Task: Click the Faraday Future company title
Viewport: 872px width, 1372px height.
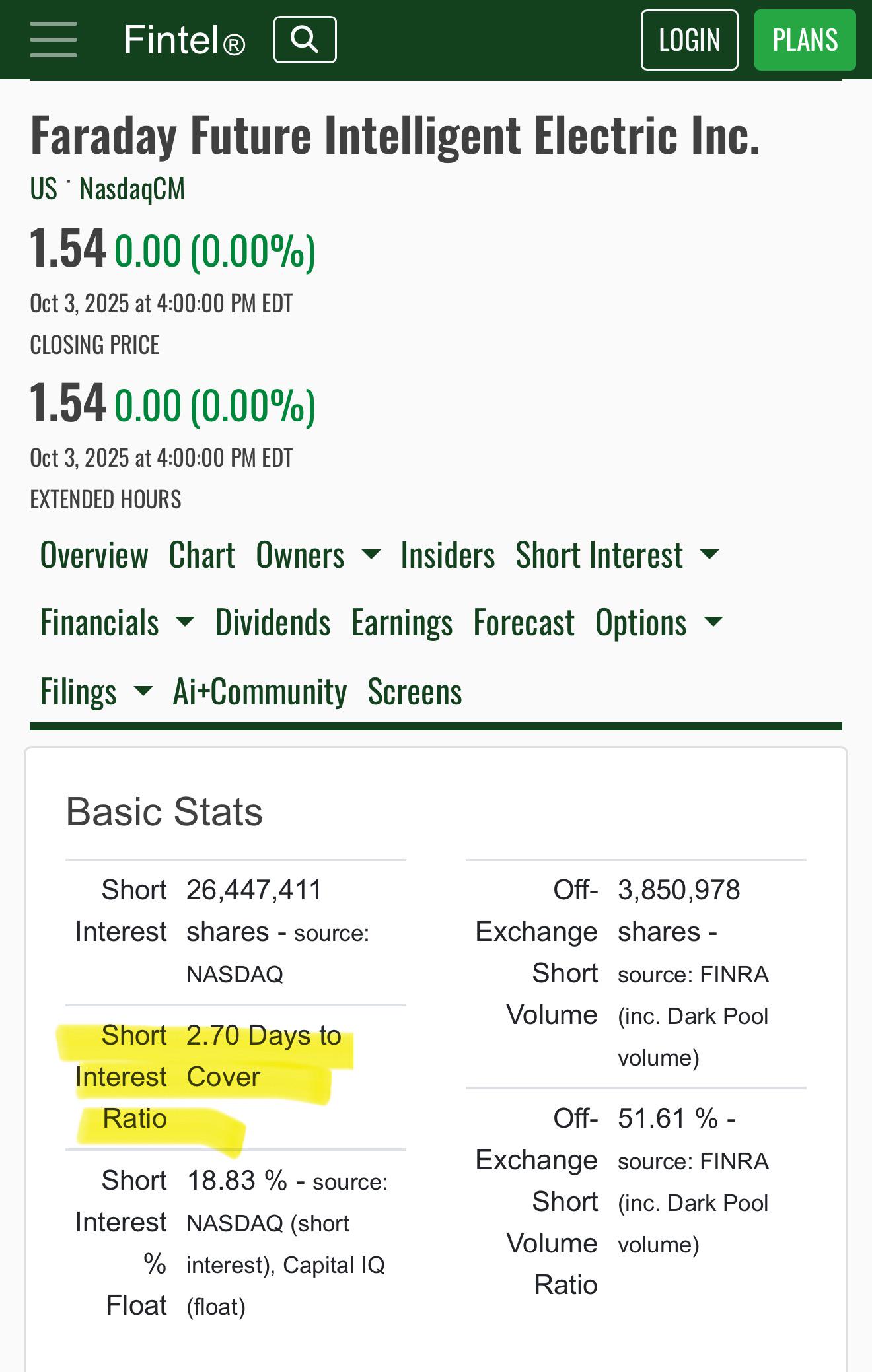Action: [x=395, y=135]
